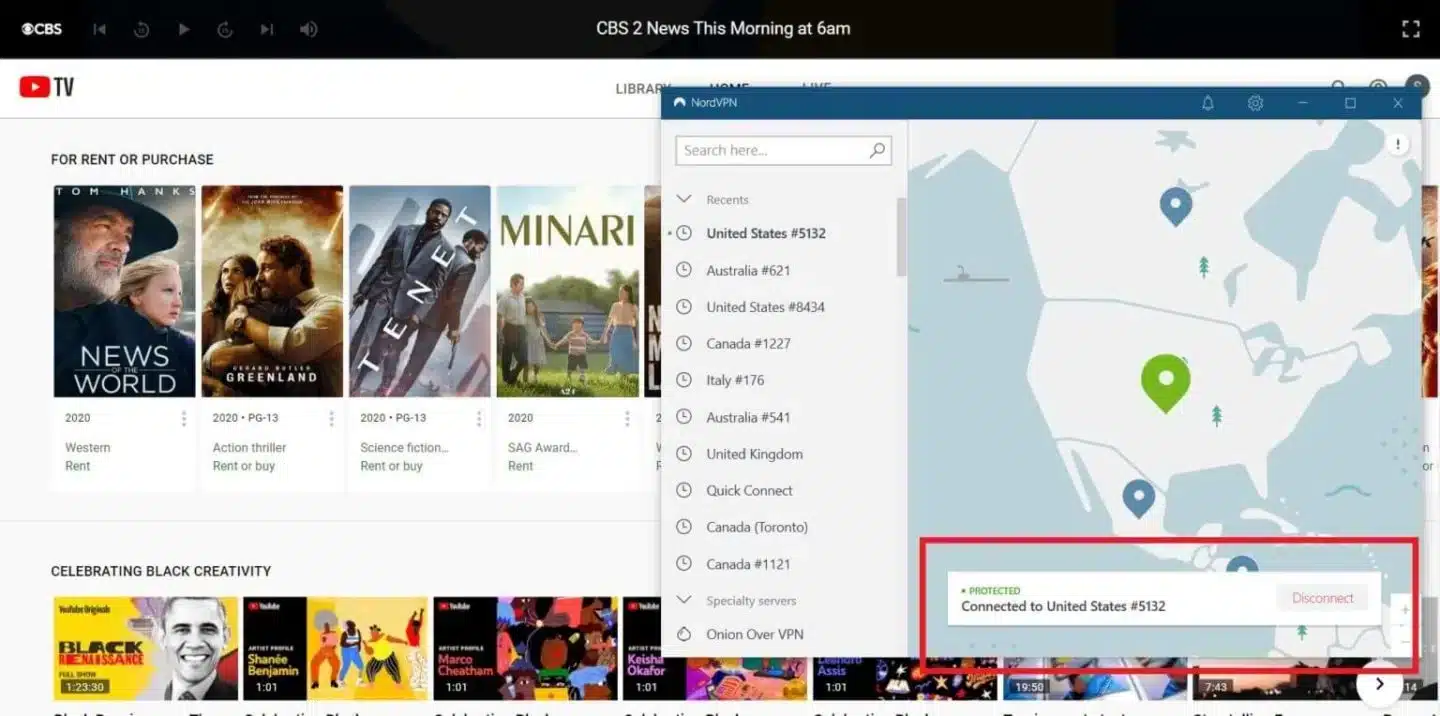Click 'Rent or buy' under Tenet
Image resolution: width=1440 pixels, height=716 pixels.
click(391, 466)
